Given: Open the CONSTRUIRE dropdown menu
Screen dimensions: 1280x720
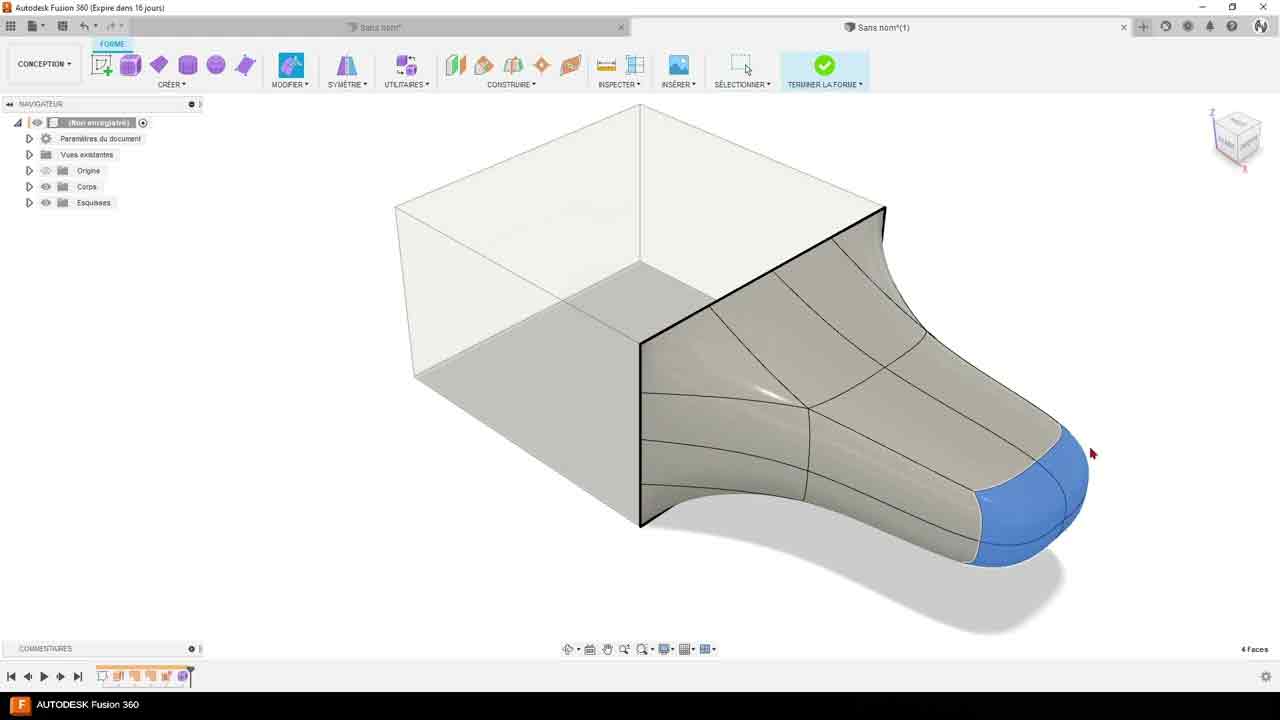Looking at the screenshot, I should pos(511,85).
